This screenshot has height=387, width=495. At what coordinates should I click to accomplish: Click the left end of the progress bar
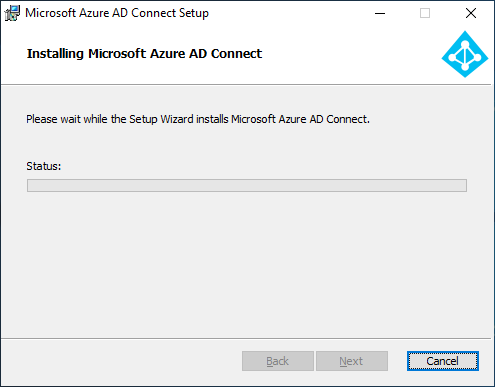click(33, 185)
